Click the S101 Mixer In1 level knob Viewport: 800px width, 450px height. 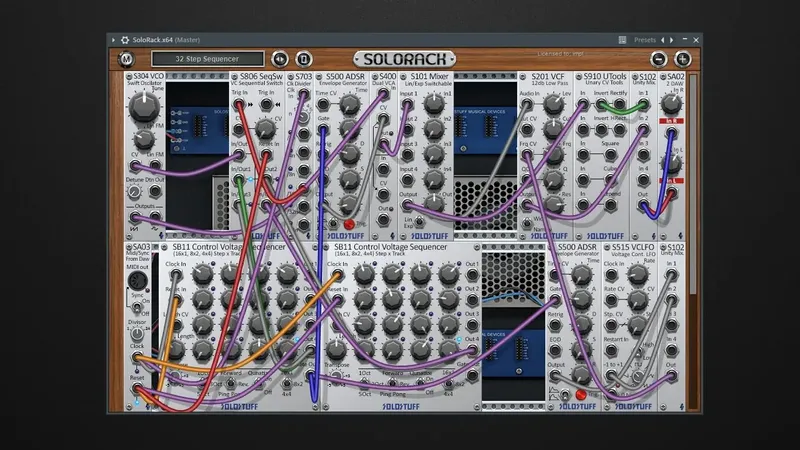tap(434, 104)
